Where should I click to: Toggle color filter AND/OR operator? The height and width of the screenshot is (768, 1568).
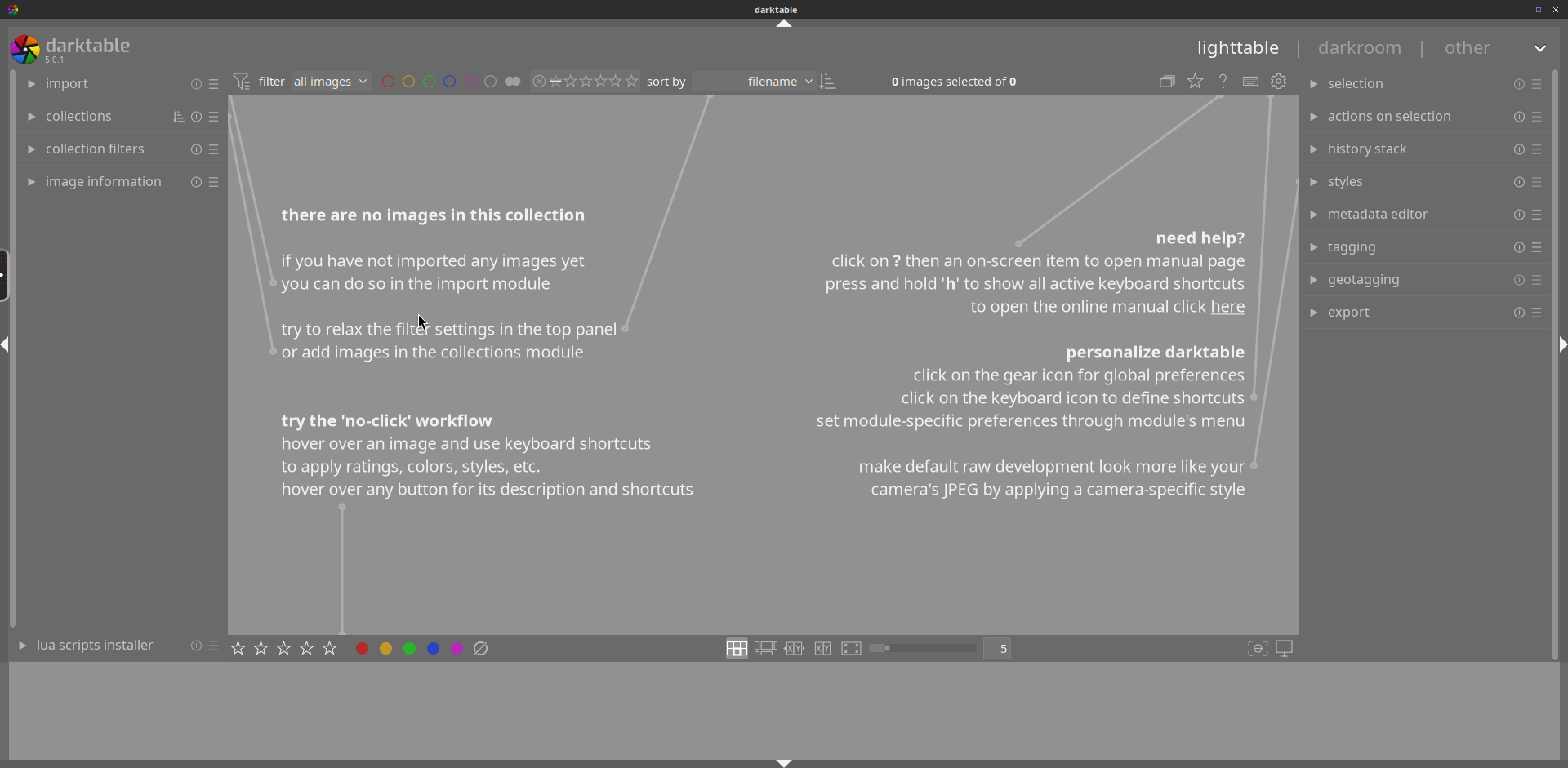point(513,82)
